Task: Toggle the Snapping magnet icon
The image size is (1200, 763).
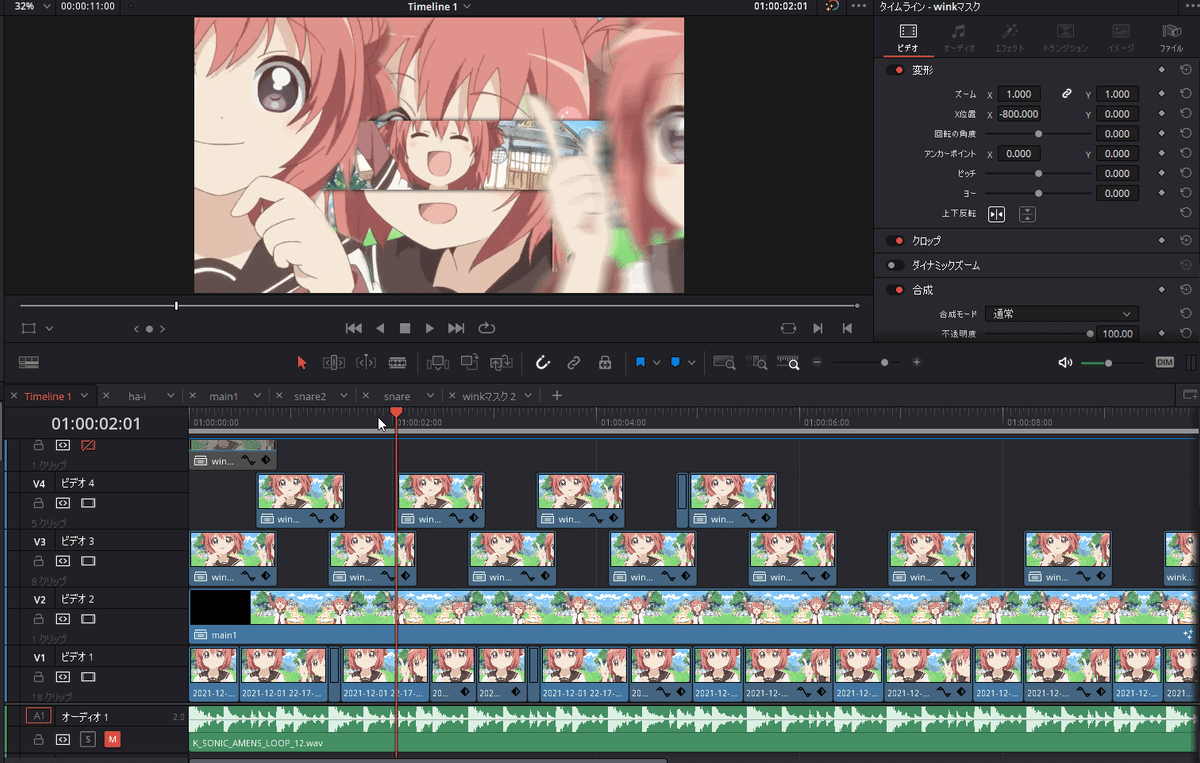Action: tap(543, 362)
